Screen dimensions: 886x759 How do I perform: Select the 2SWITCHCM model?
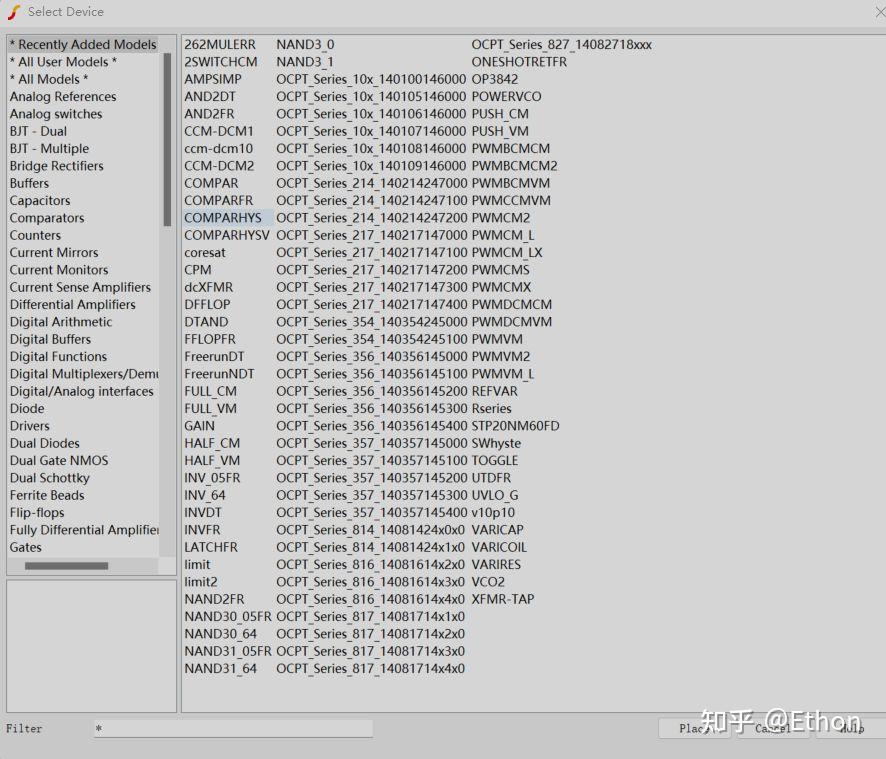pyautogui.click(x=220, y=62)
